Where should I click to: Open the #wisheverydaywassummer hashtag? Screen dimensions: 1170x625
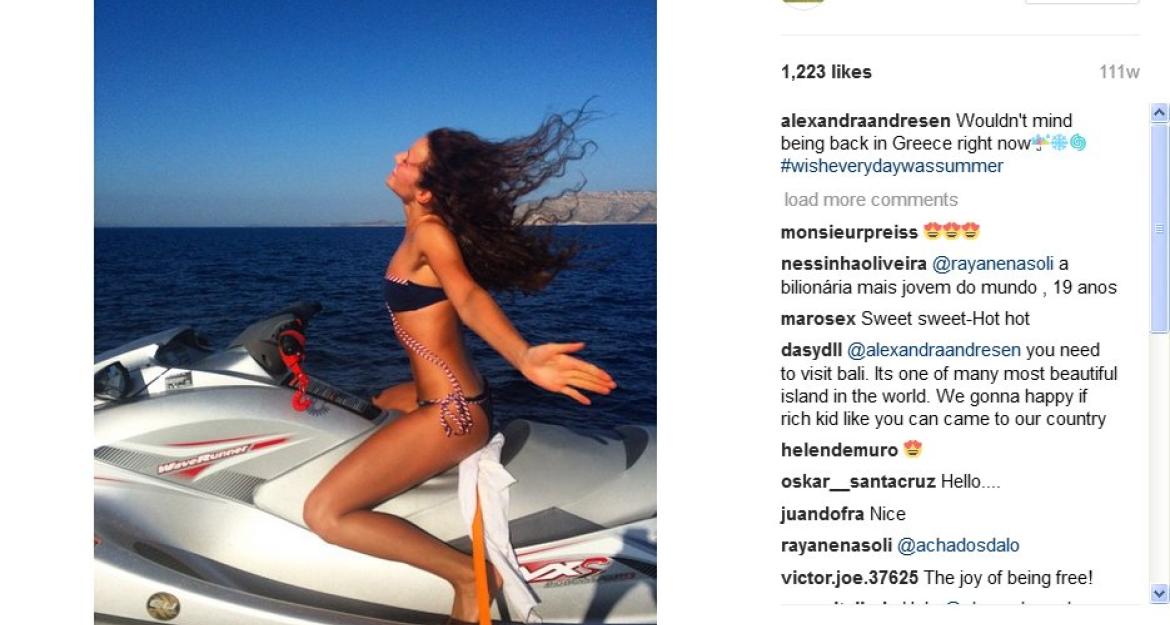point(892,166)
